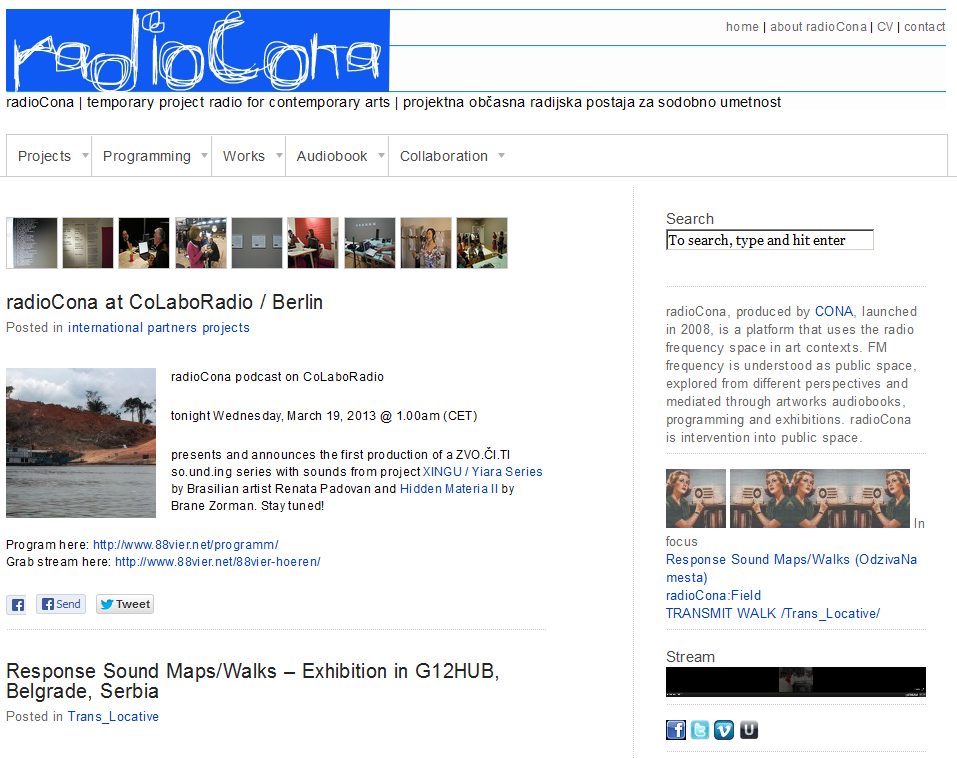This screenshot has height=758, width=957.
Task: Click the single vintage radio woman image
Action: point(696,498)
